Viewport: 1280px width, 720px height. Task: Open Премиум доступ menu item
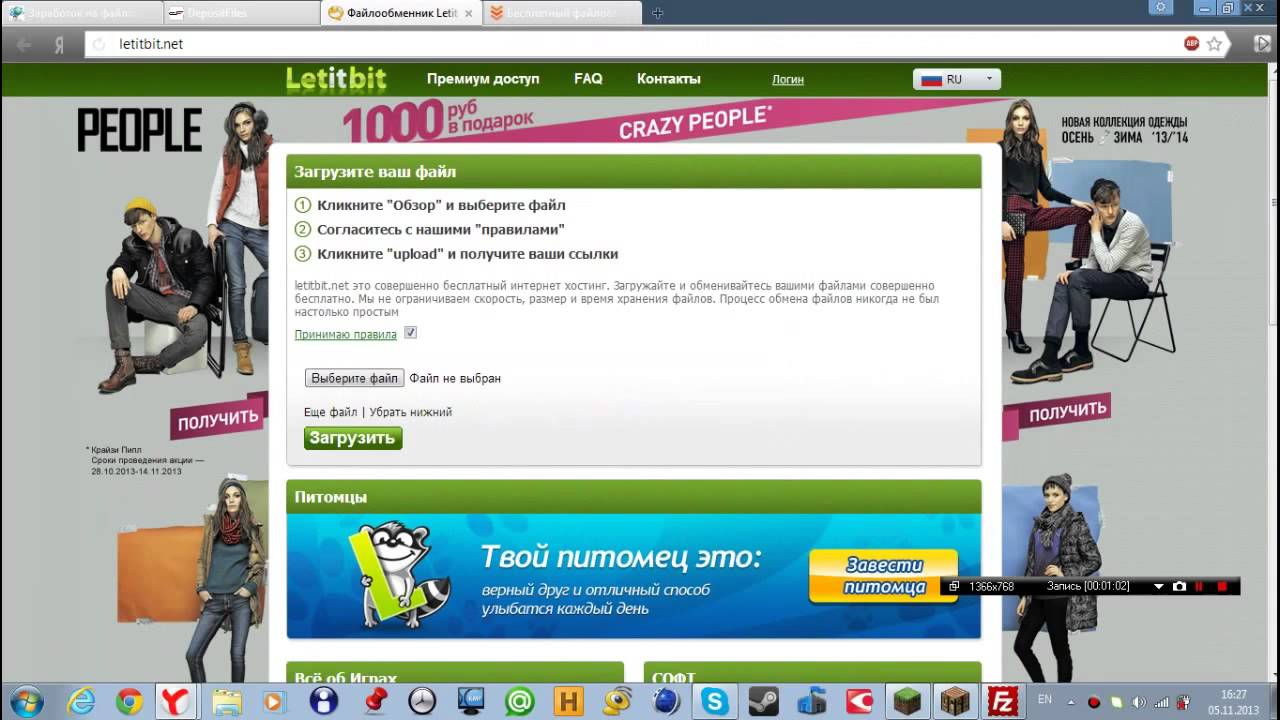(x=483, y=79)
